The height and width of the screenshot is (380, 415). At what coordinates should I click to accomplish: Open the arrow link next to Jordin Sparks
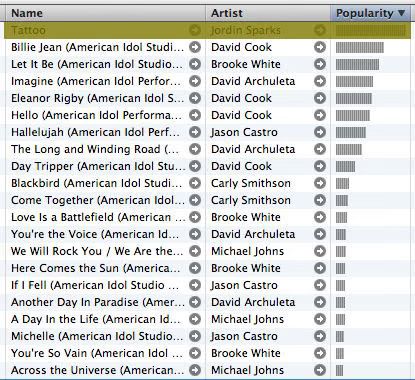(320, 30)
